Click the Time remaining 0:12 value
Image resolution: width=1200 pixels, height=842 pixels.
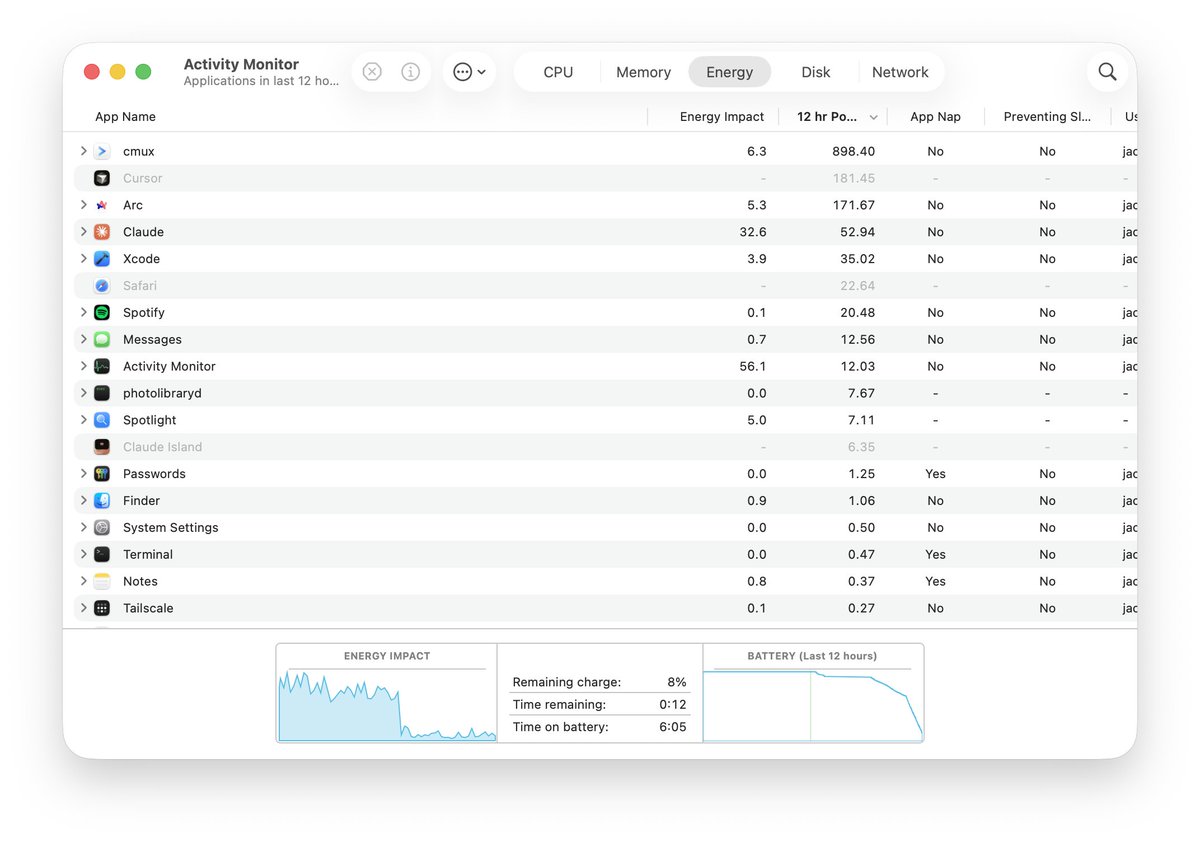[673, 705]
